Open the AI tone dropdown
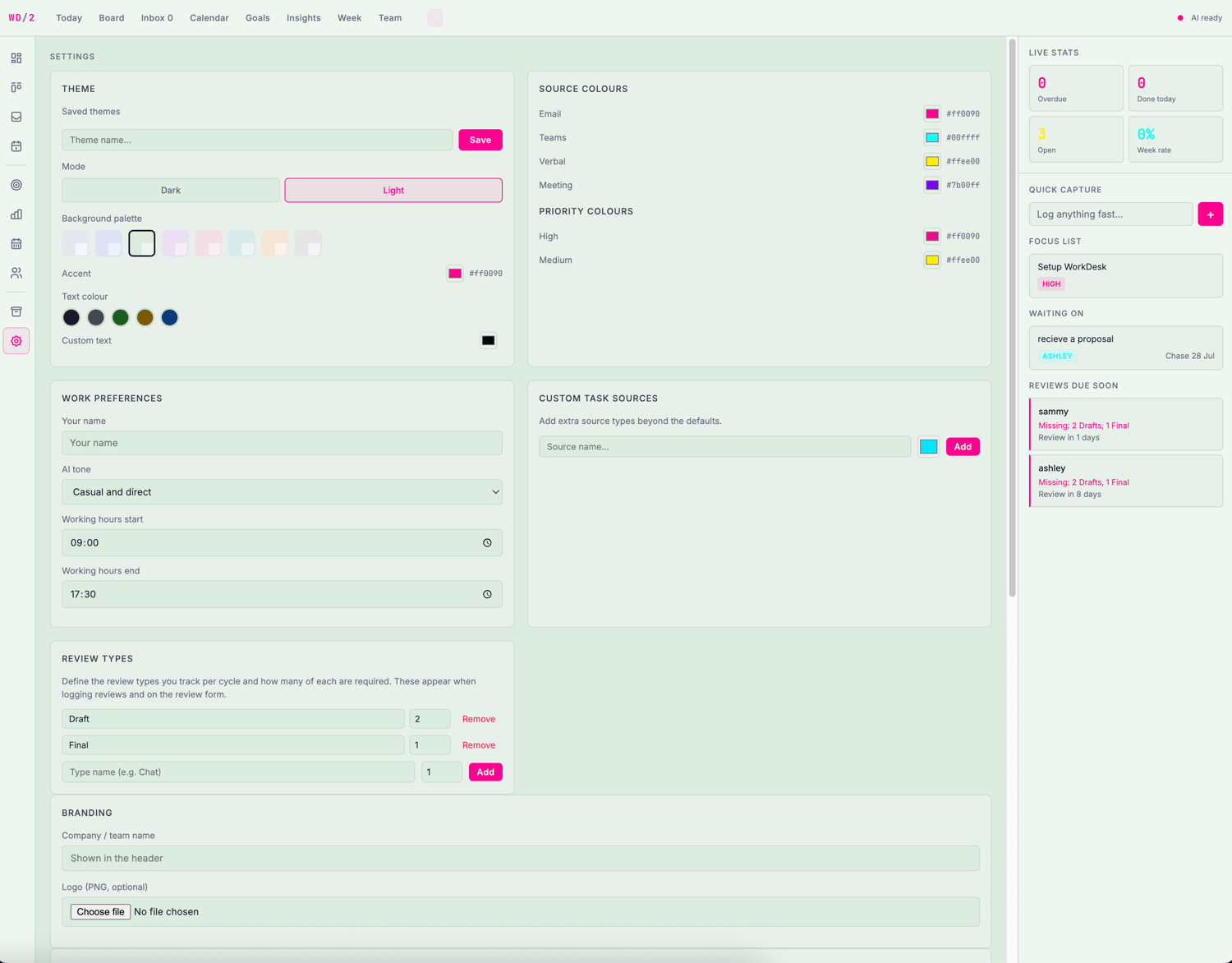The image size is (1232, 963). click(282, 492)
